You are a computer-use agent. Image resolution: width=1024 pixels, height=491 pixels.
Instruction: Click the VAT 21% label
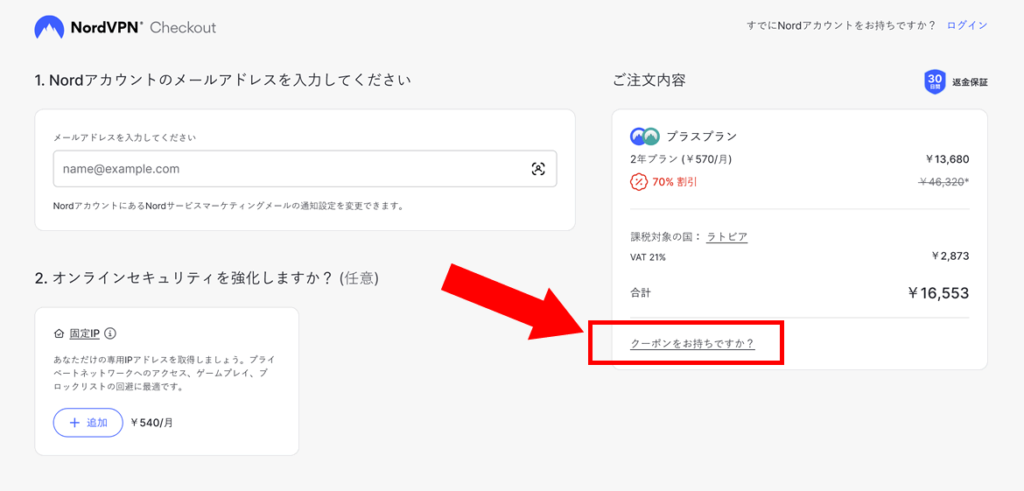click(648, 257)
